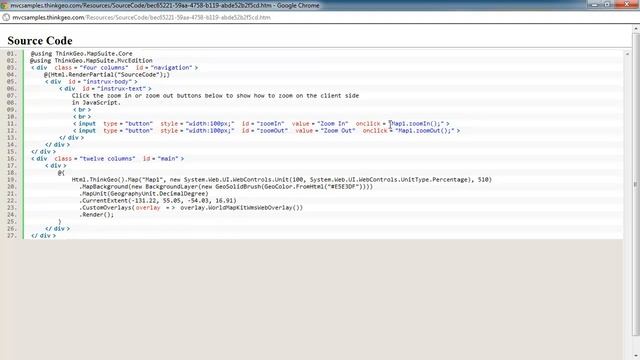
Task: Click 'Map1.zoomOut();' on line 12
Action: [425, 131]
